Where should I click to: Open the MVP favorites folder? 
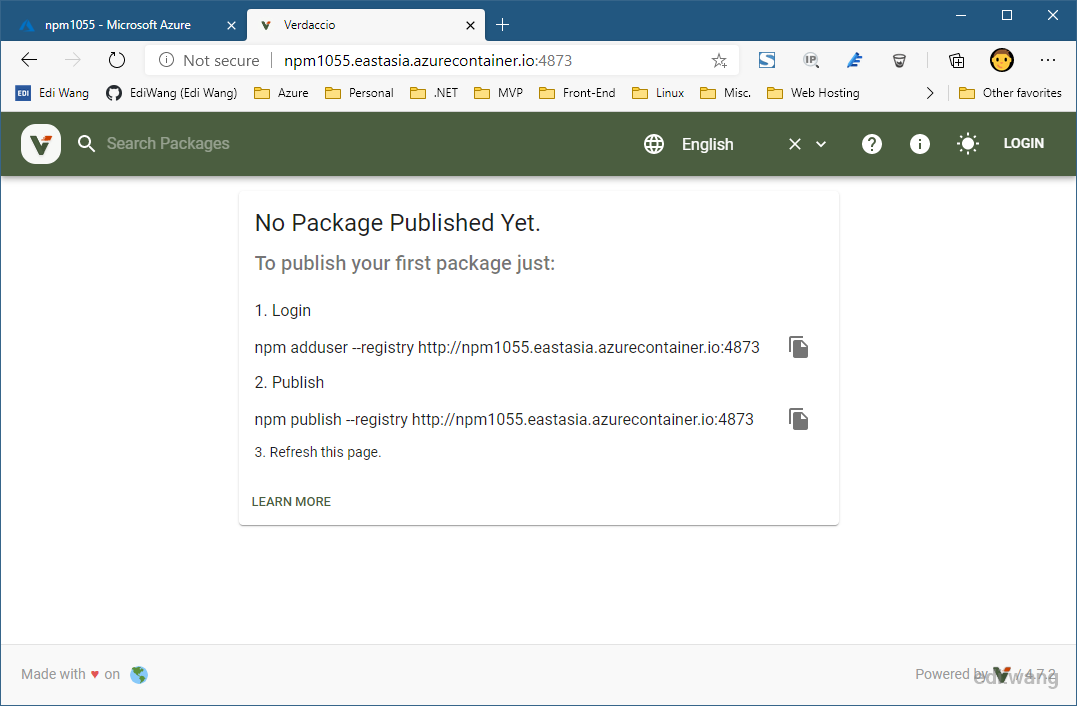[x=499, y=93]
